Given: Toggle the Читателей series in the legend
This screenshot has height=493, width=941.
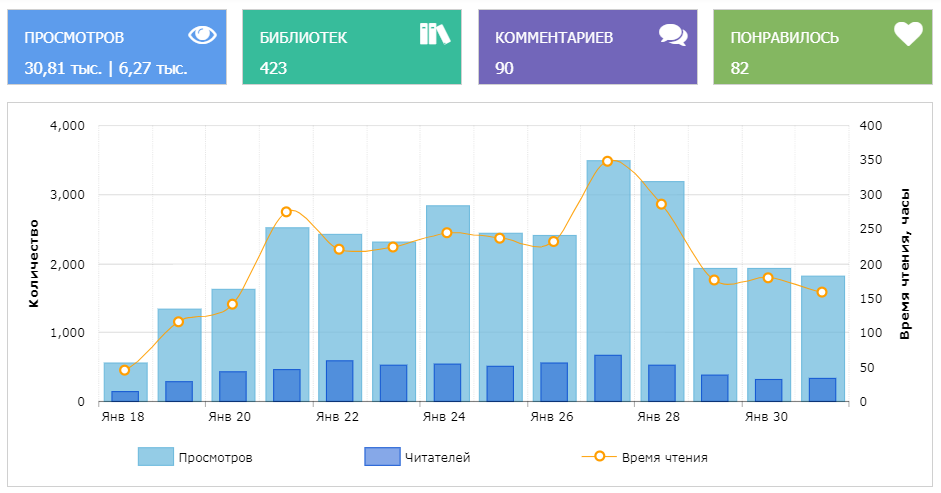Looking at the screenshot, I should [437, 458].
